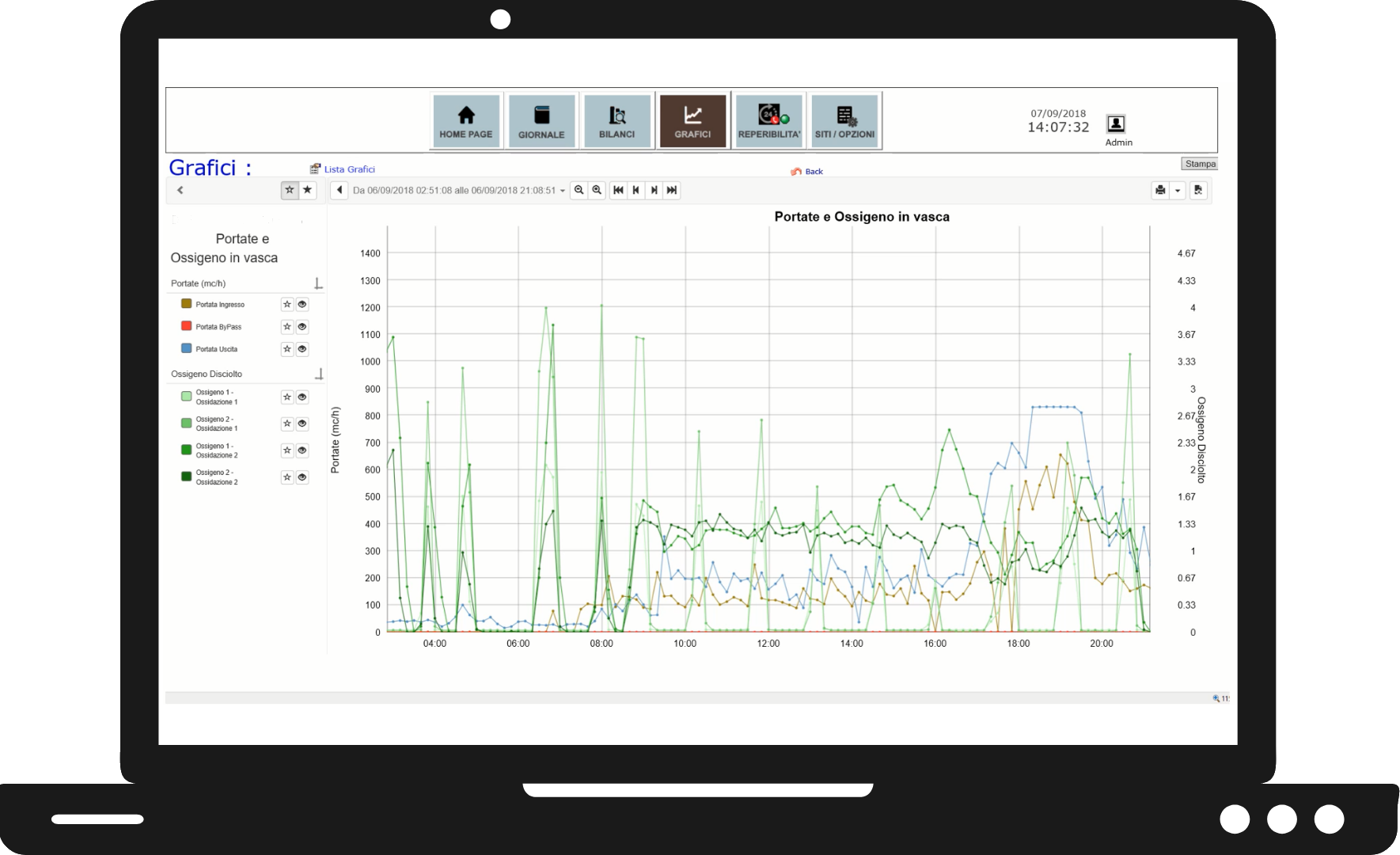Image resolution: width=1400 pixels, height=855 pixels.
Task: Step to the previous time period
Action: (636, 190)
